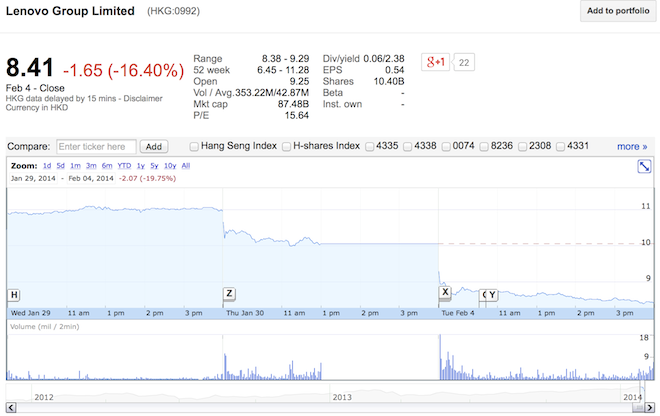
Task: Set chart zoom to 5y
Action: tap(154, 166)
